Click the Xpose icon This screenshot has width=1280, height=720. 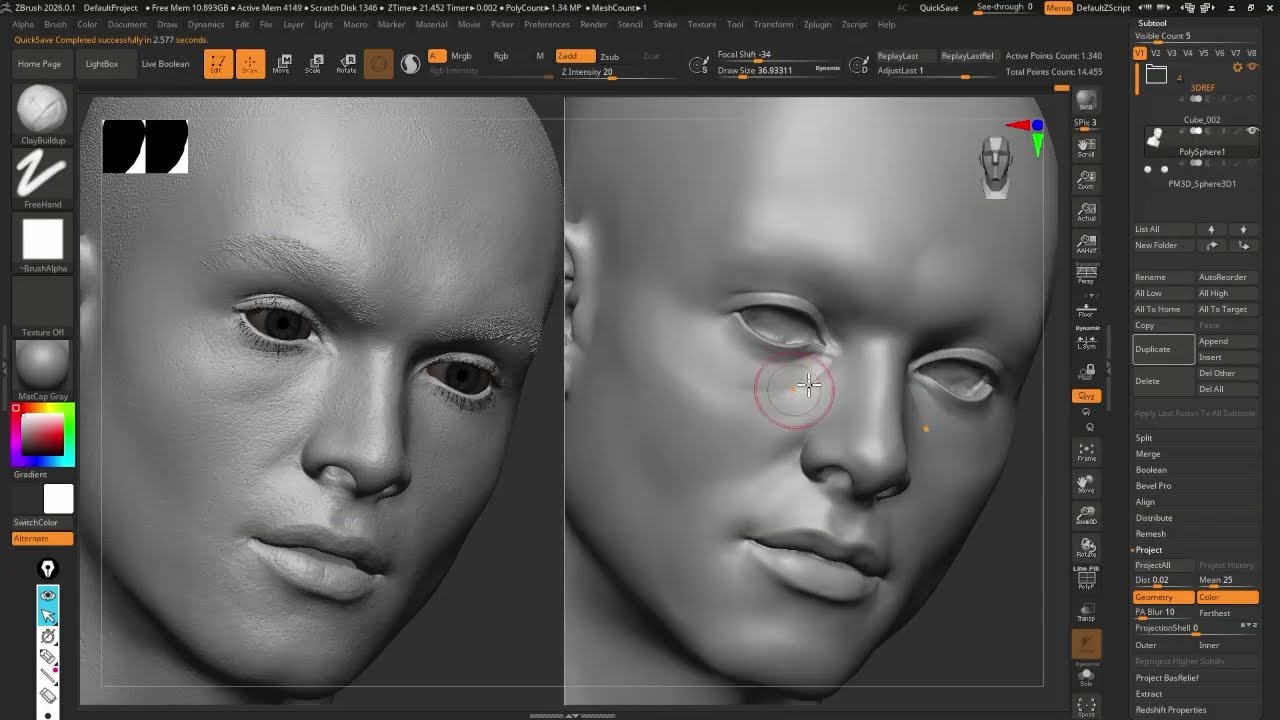click(1086, 708)
